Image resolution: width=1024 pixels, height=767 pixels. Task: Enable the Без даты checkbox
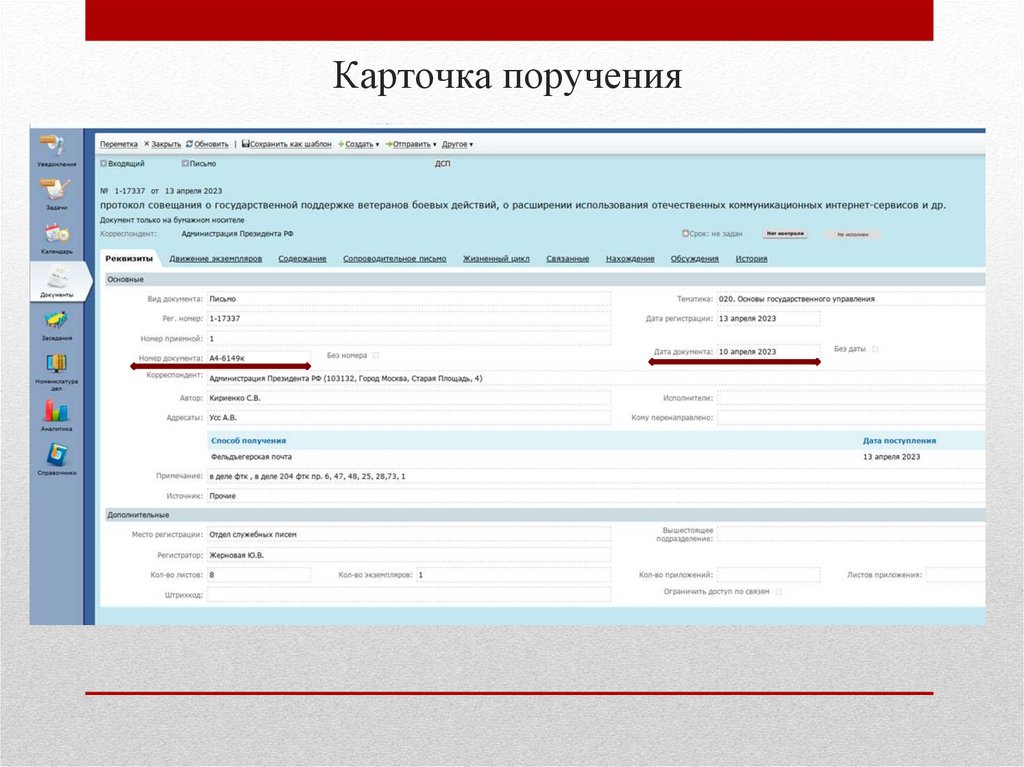(874, 348)
